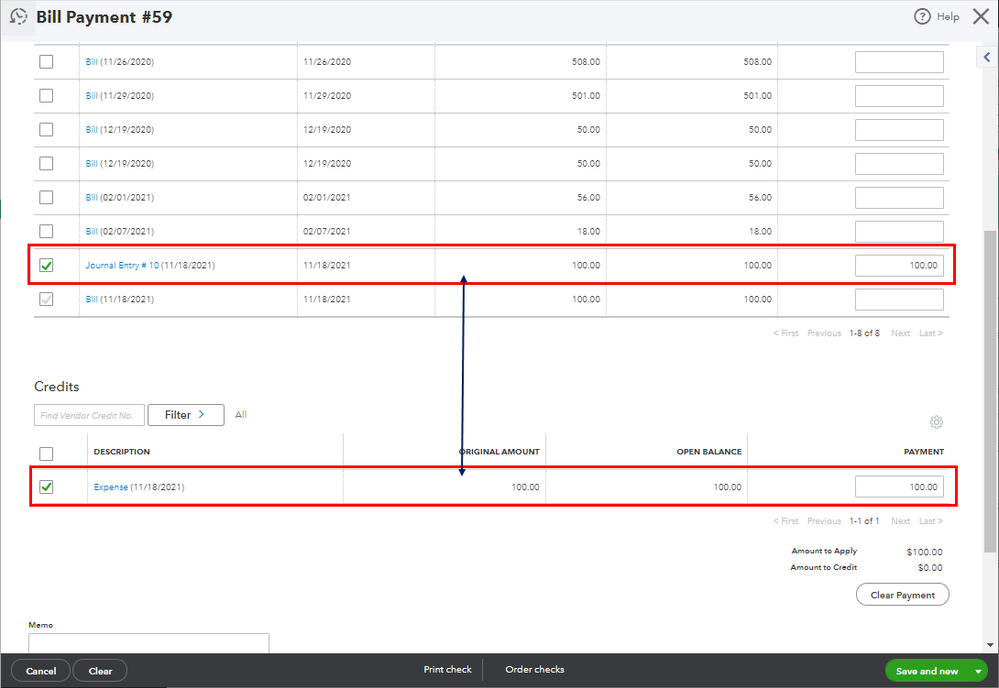
Task: Open the Expense (11/18/2021) credit link
Action: tap(111, 487)
